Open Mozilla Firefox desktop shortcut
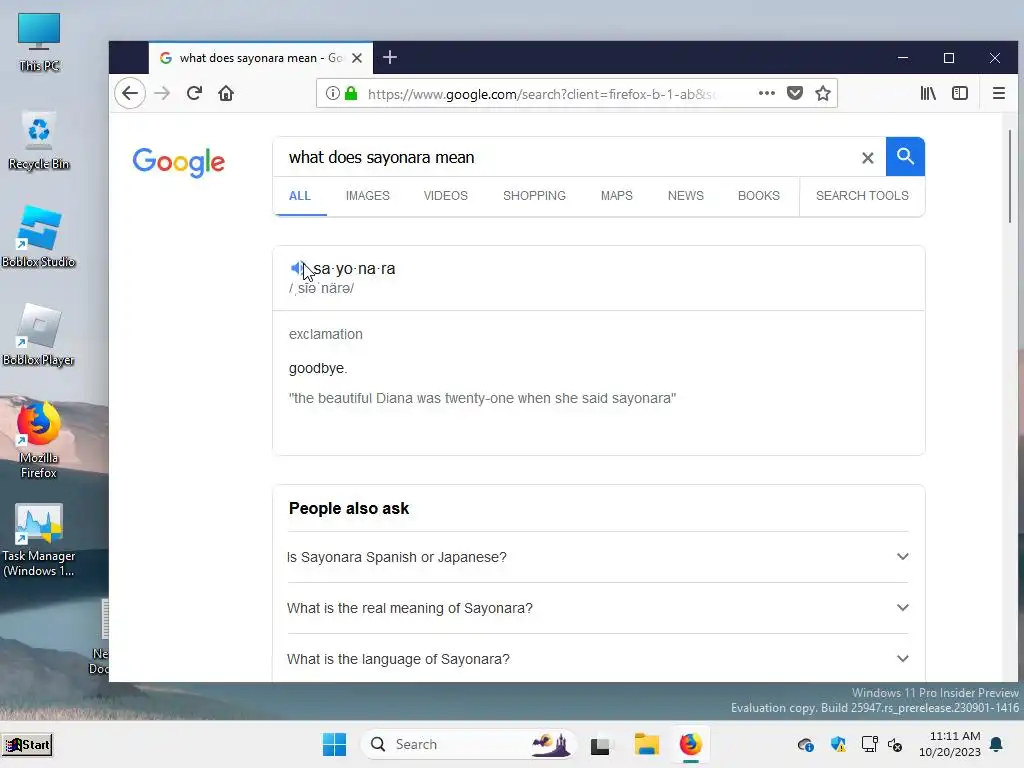The image size is (1024, 768). (x=39, y=440)
